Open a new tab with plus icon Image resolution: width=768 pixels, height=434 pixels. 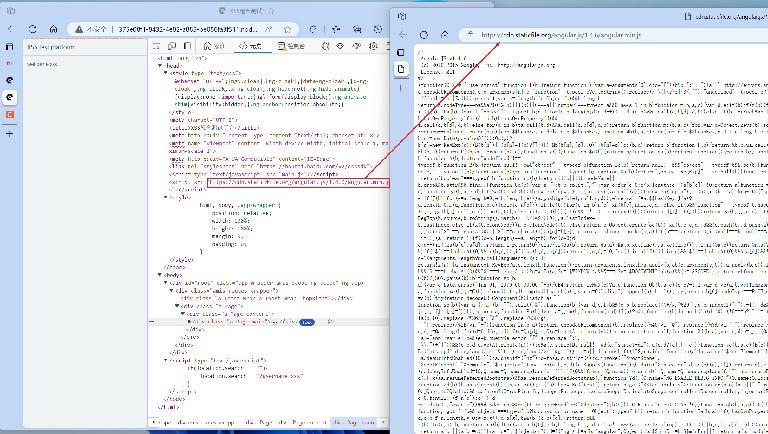(x=9, y=134)
